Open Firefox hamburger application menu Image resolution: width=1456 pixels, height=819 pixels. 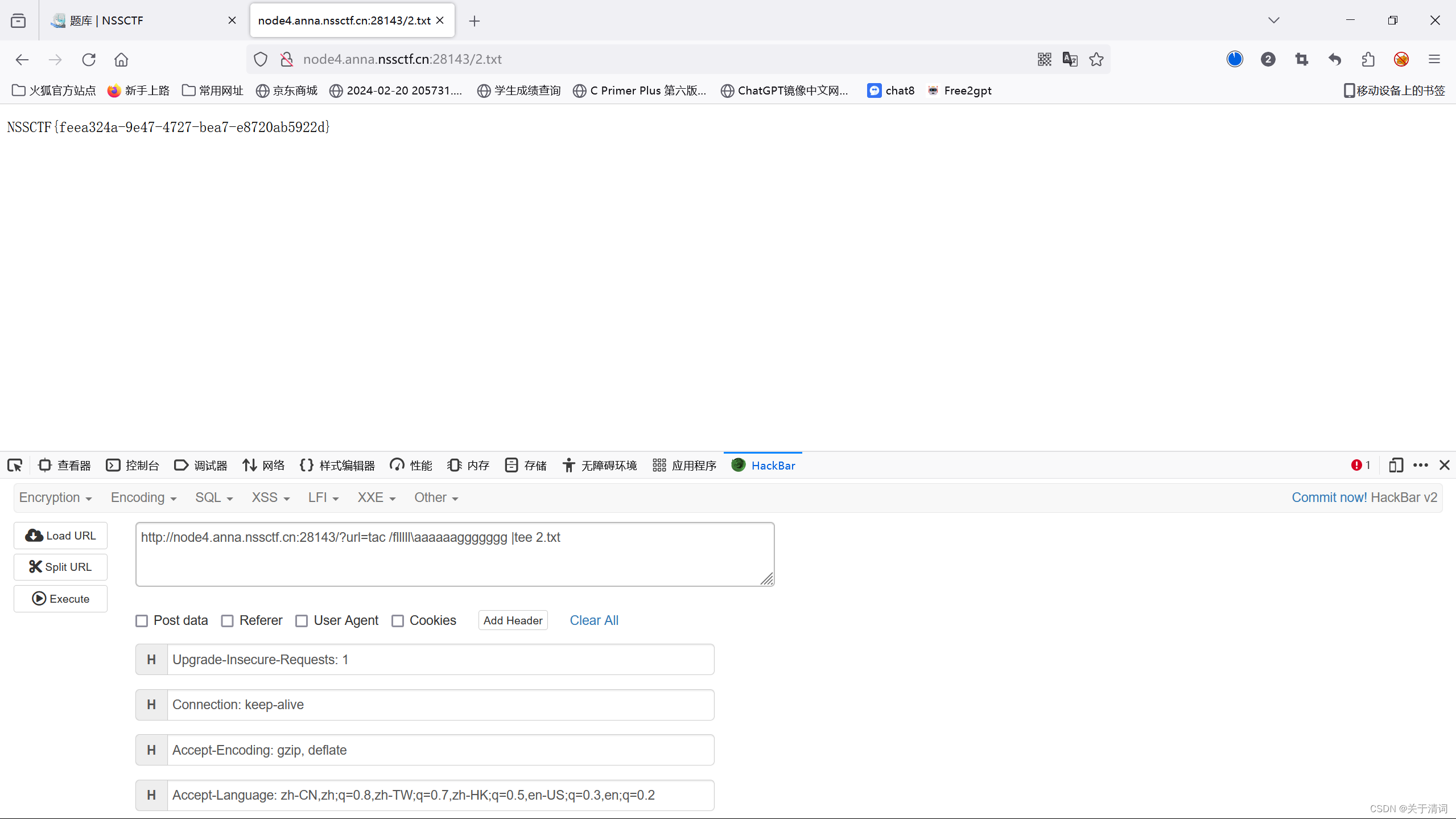[1434, 59]
